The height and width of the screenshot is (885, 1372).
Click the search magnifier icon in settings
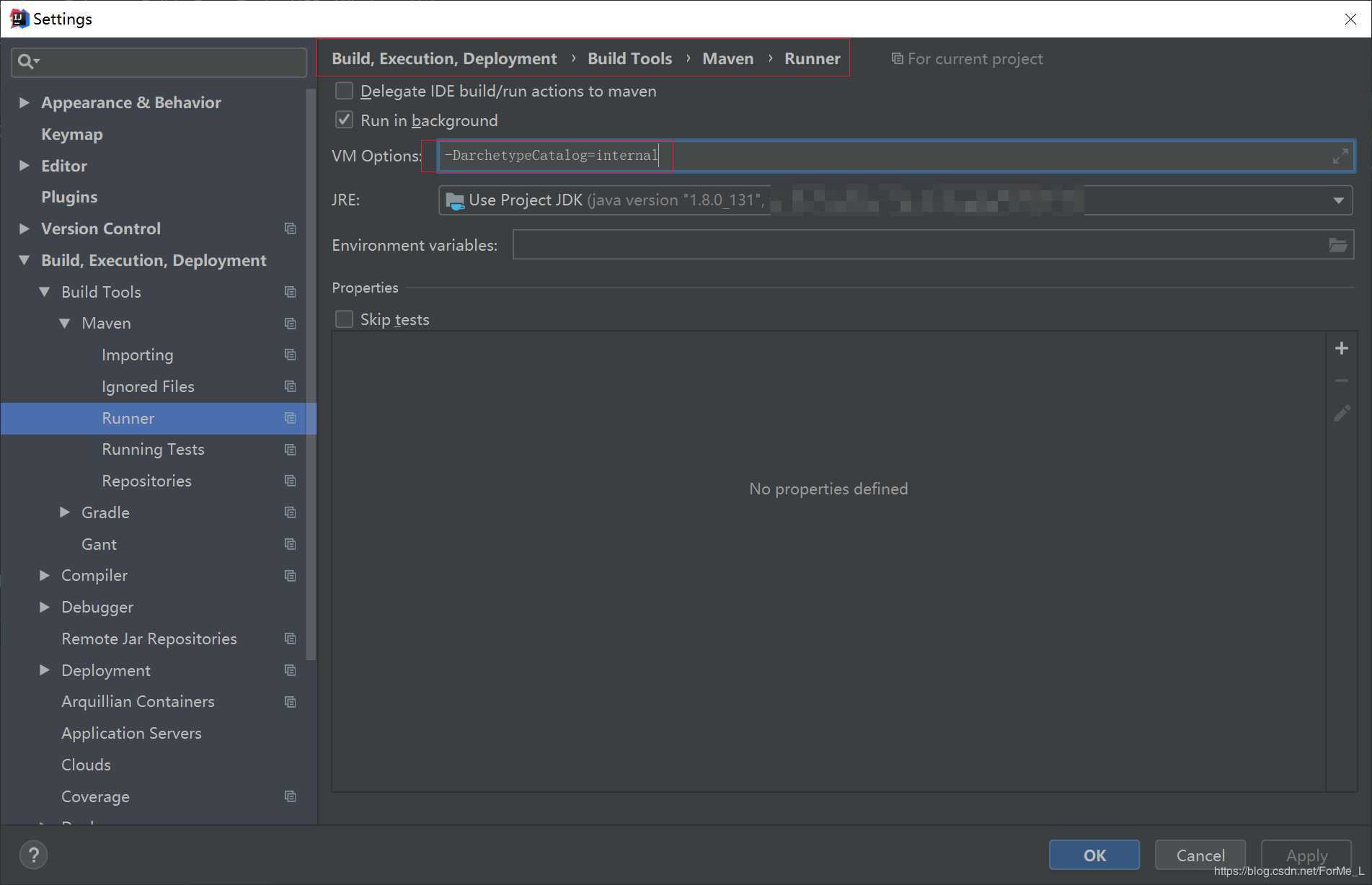27,62
